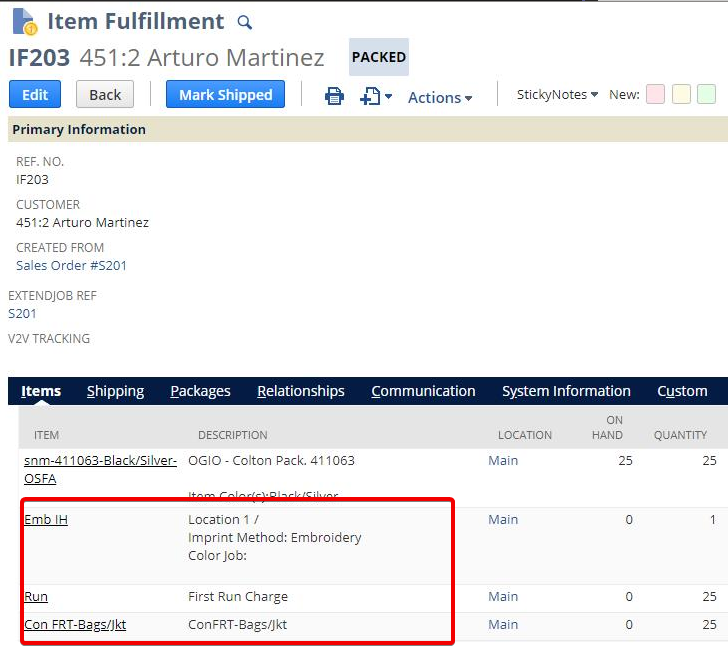Click the ON HAND column header

(x=607, y=428)
